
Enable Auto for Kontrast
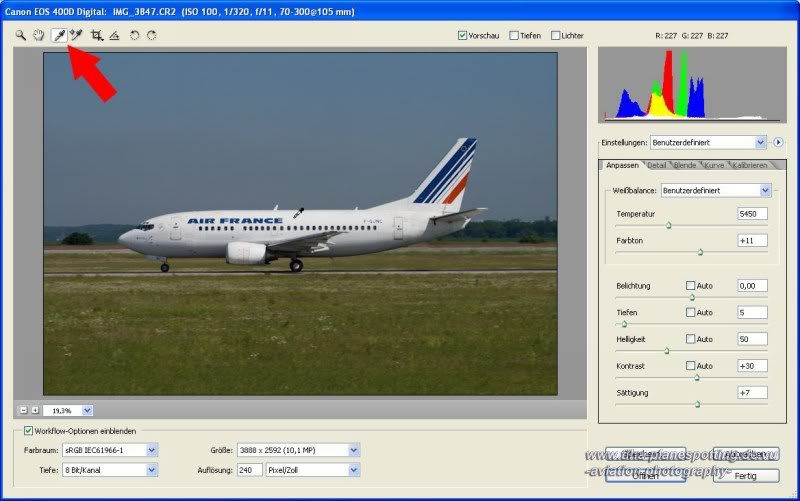(x=690, y=366)
